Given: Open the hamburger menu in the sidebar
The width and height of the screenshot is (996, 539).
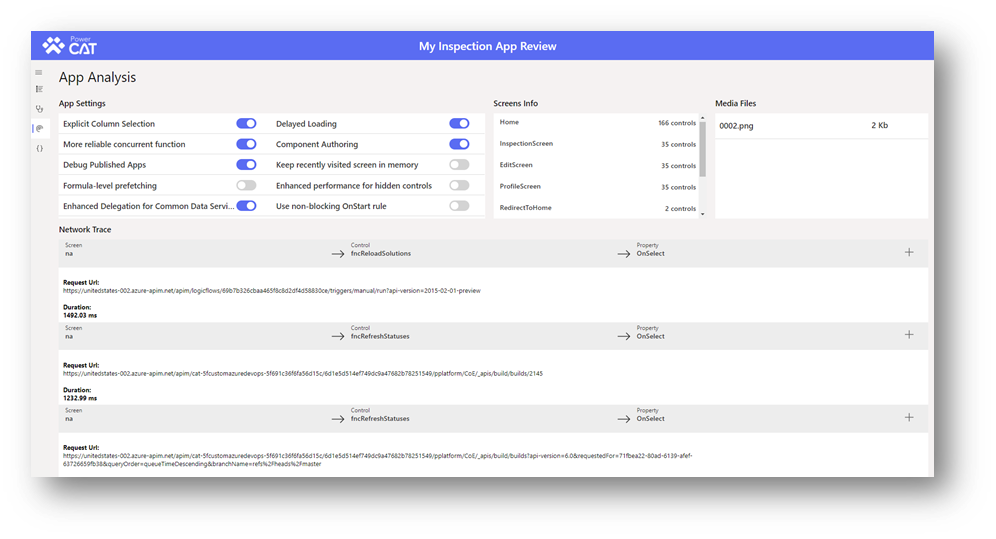Looking at the screenshot, I should [39, 72].
